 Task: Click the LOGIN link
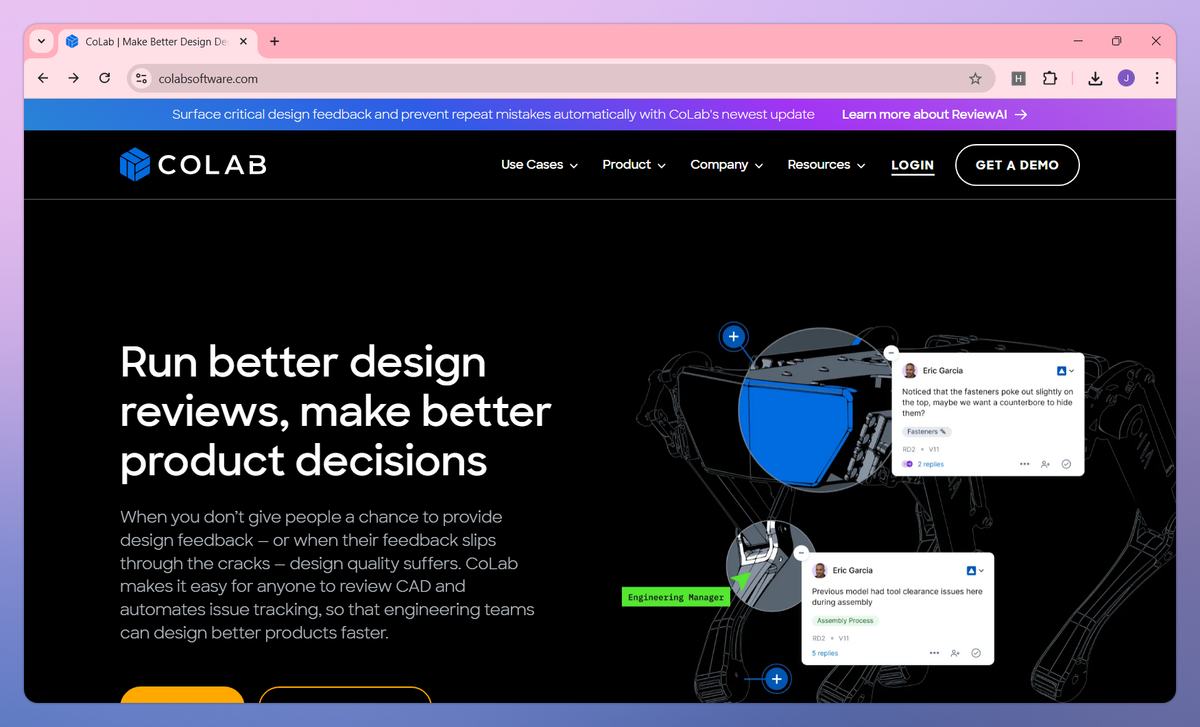912,166
